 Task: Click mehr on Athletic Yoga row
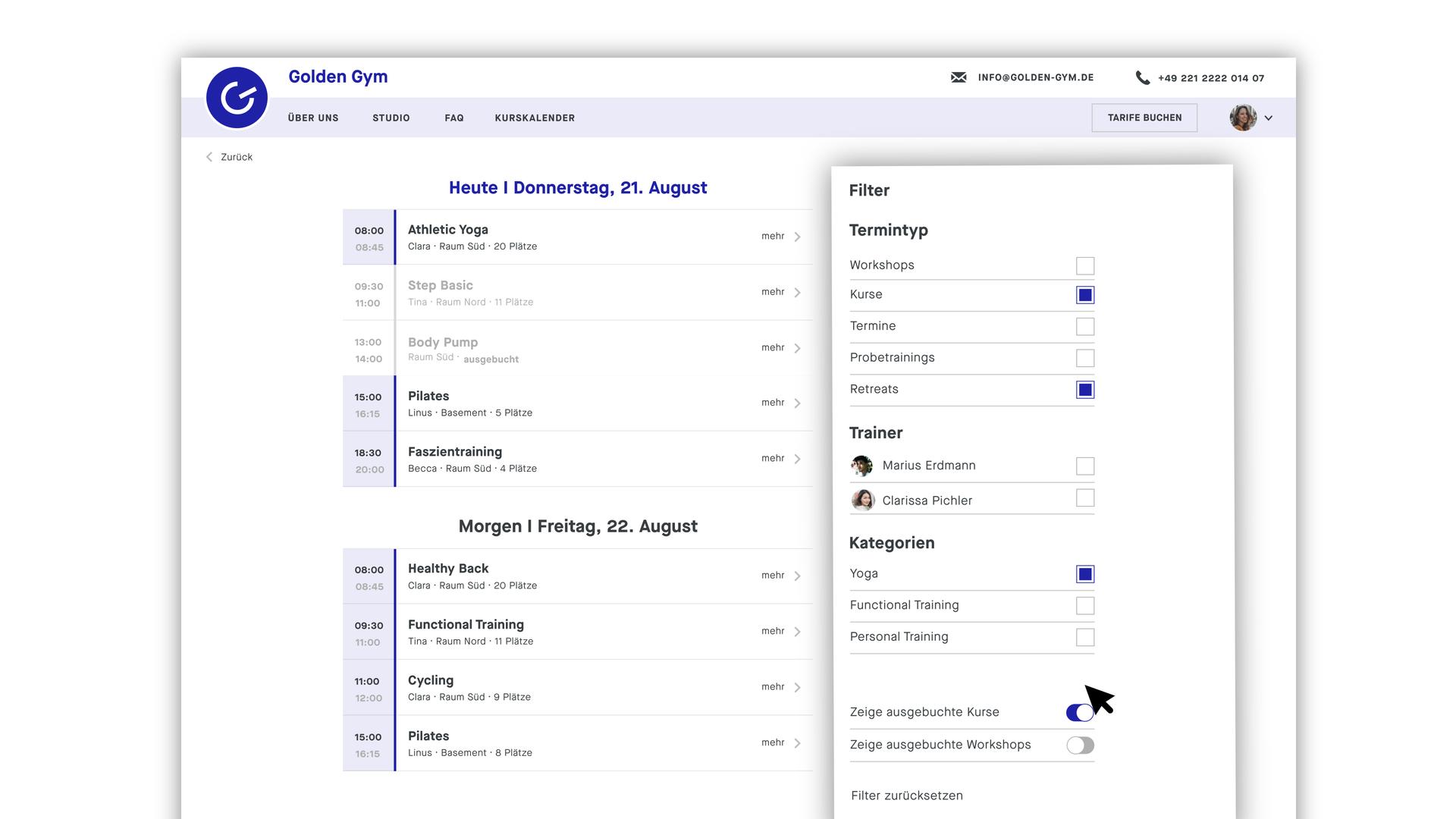coord(773,237)
